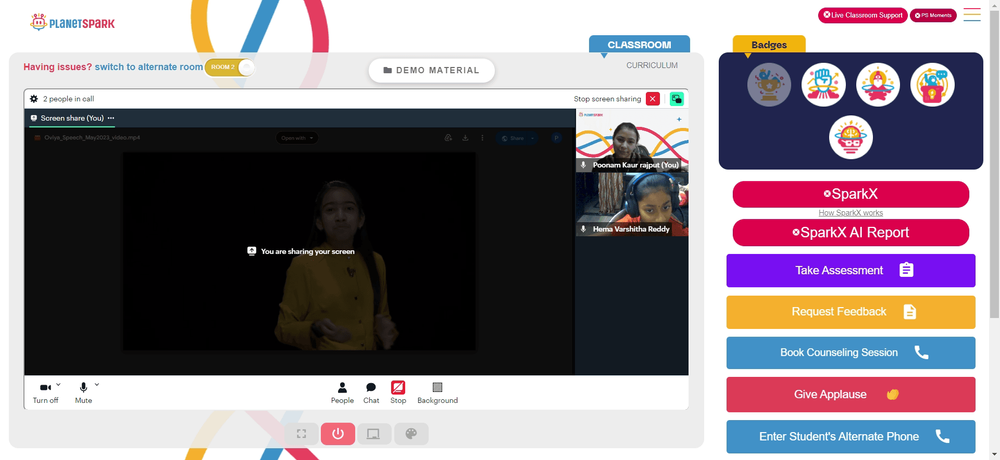The width and height of the screenshot is (1000, 460).
Task: Open the color palette button
Action: tap(411, 434)
